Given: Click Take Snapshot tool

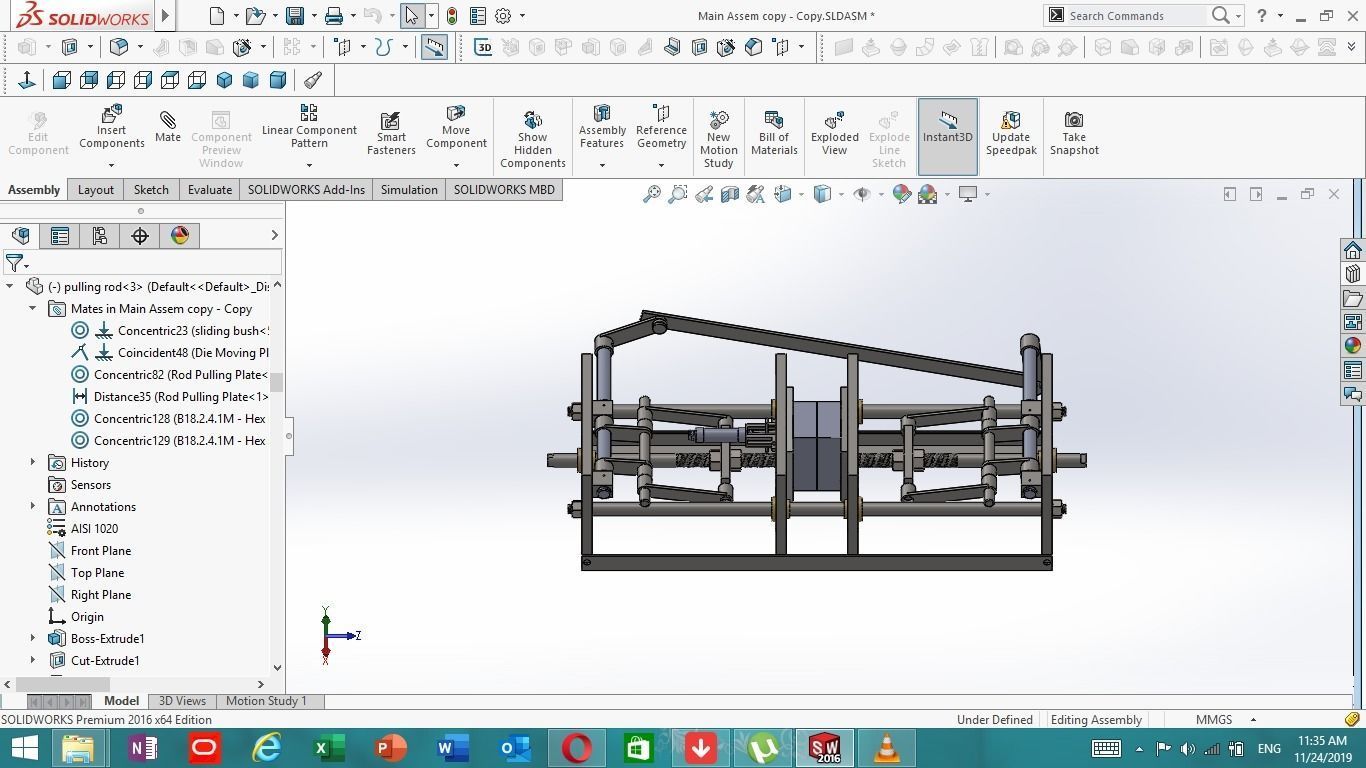Looking at the screenshot, I should [1074, 133].
